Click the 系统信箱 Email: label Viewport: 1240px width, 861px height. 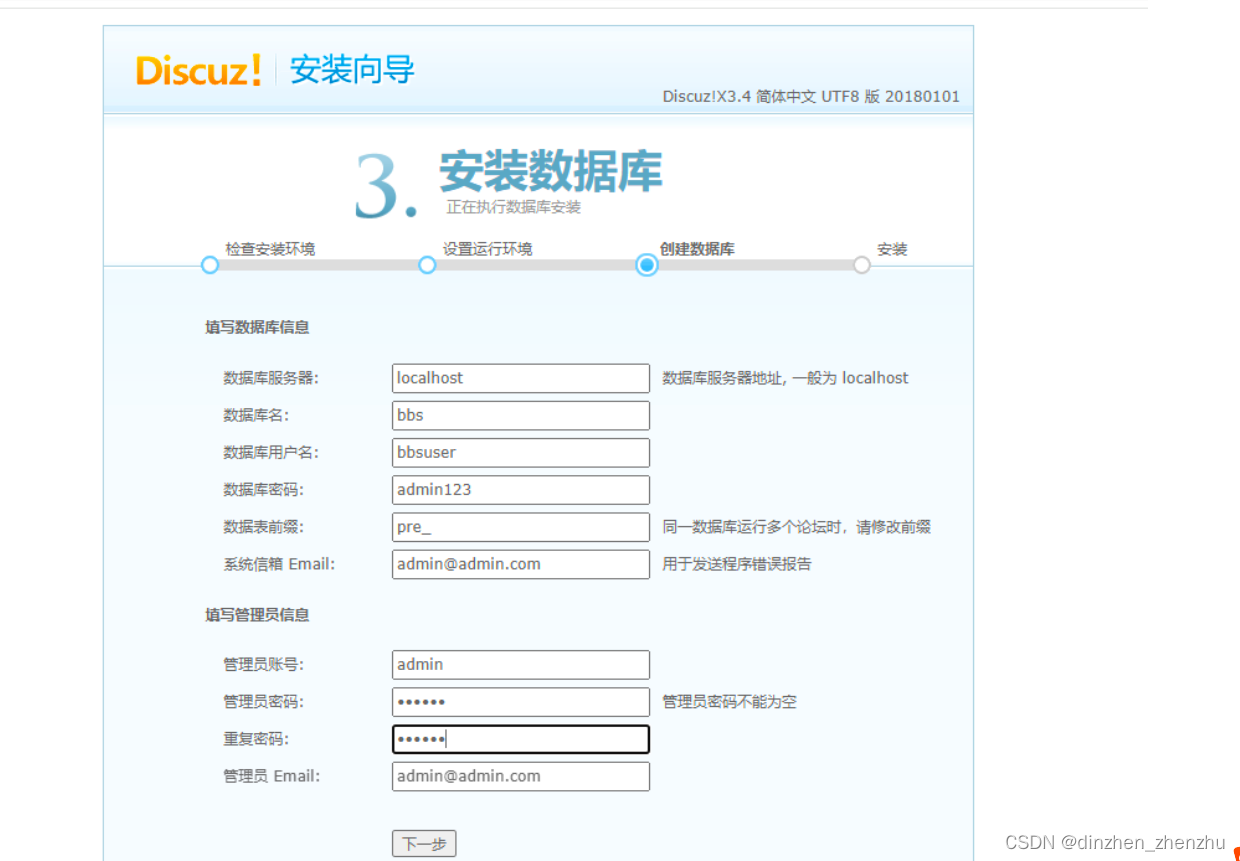tap(279, 564)
